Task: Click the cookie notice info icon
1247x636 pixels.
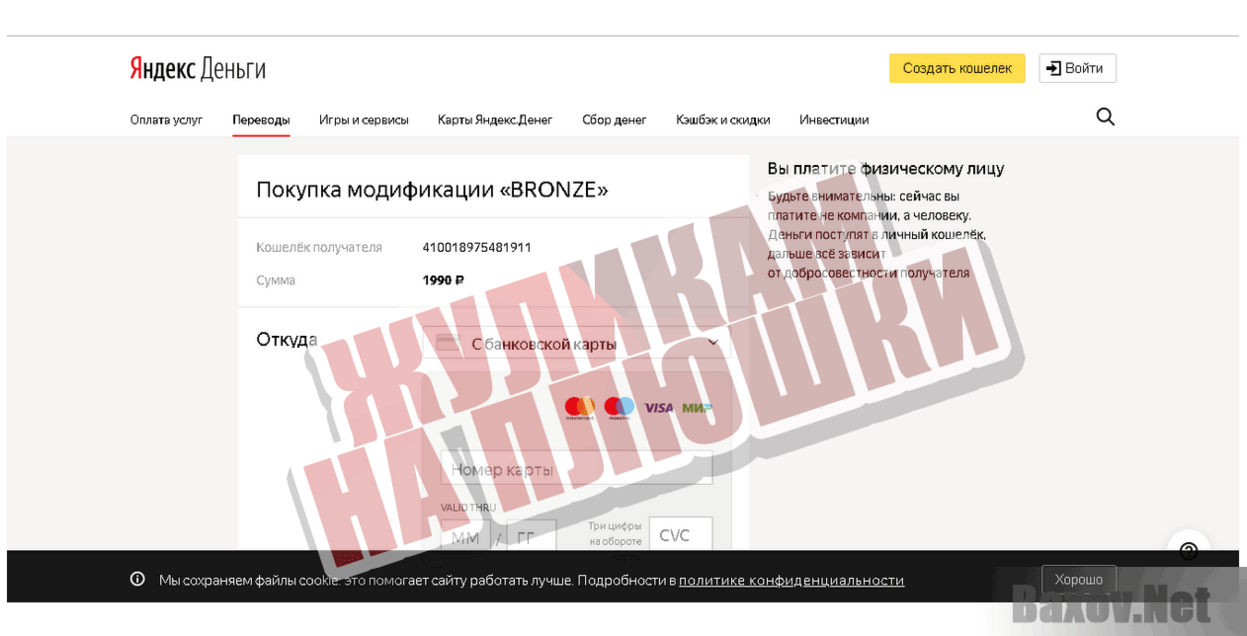Action: pos(137,579)
